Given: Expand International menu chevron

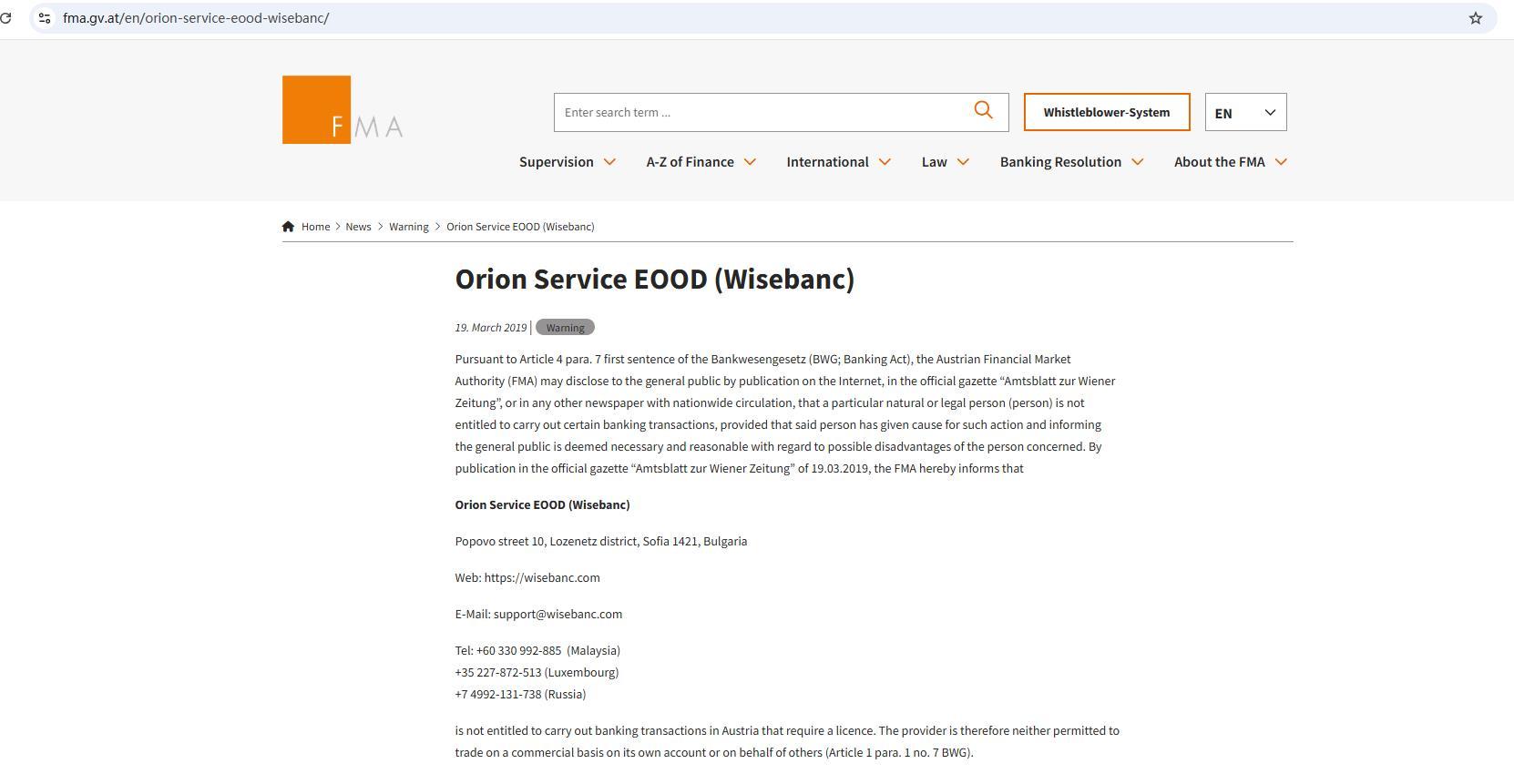Looking at the screenshot, I should click(x=885, y=162).
